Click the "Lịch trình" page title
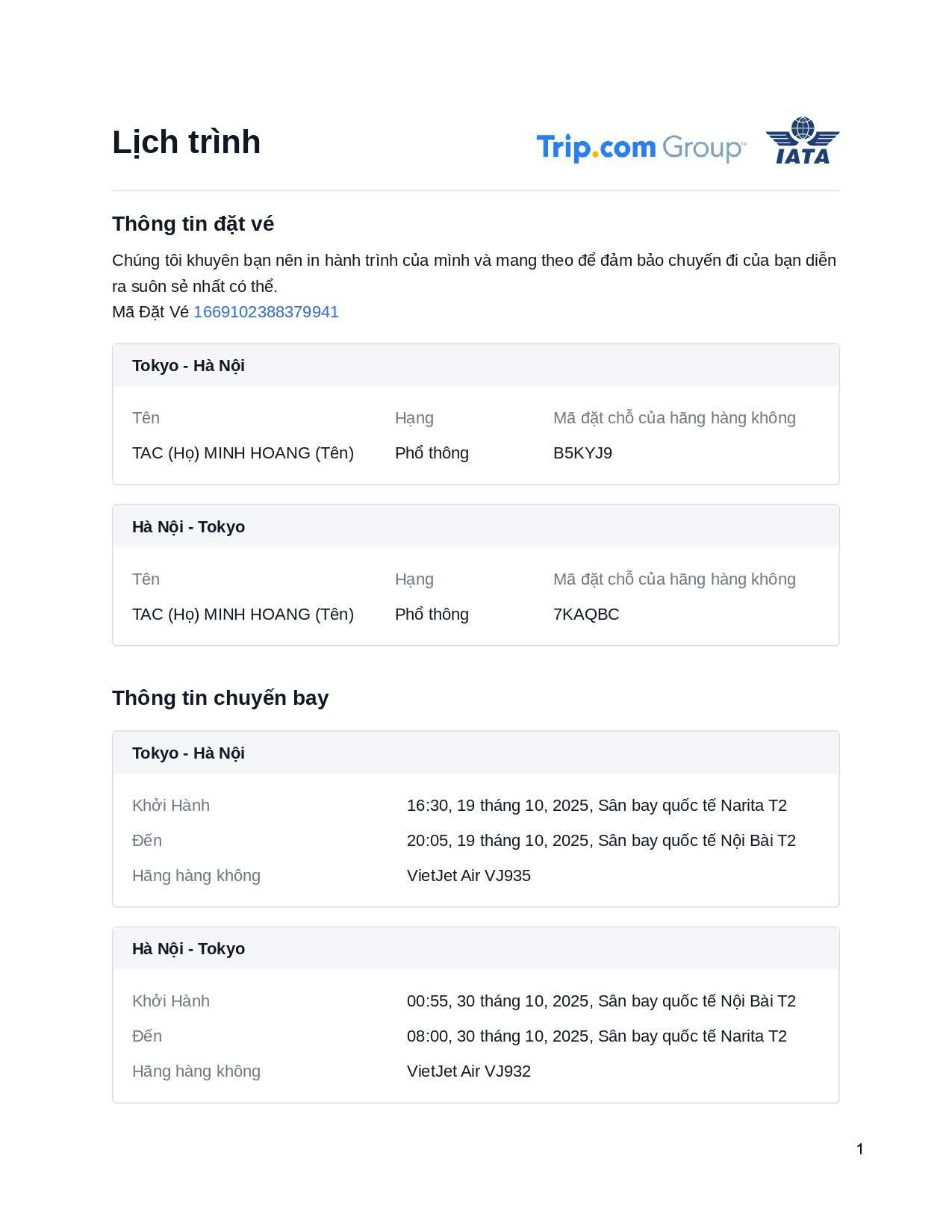Viewport: 952px width, 1232px height. tap(186, 142)
